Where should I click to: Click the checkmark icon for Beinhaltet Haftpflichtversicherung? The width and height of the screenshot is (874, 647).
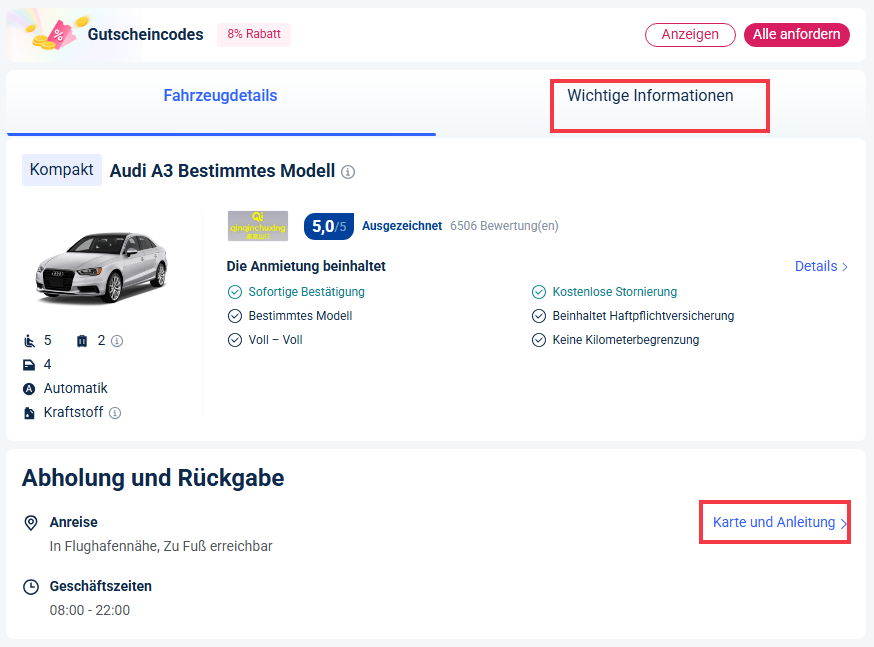point(538,316)
